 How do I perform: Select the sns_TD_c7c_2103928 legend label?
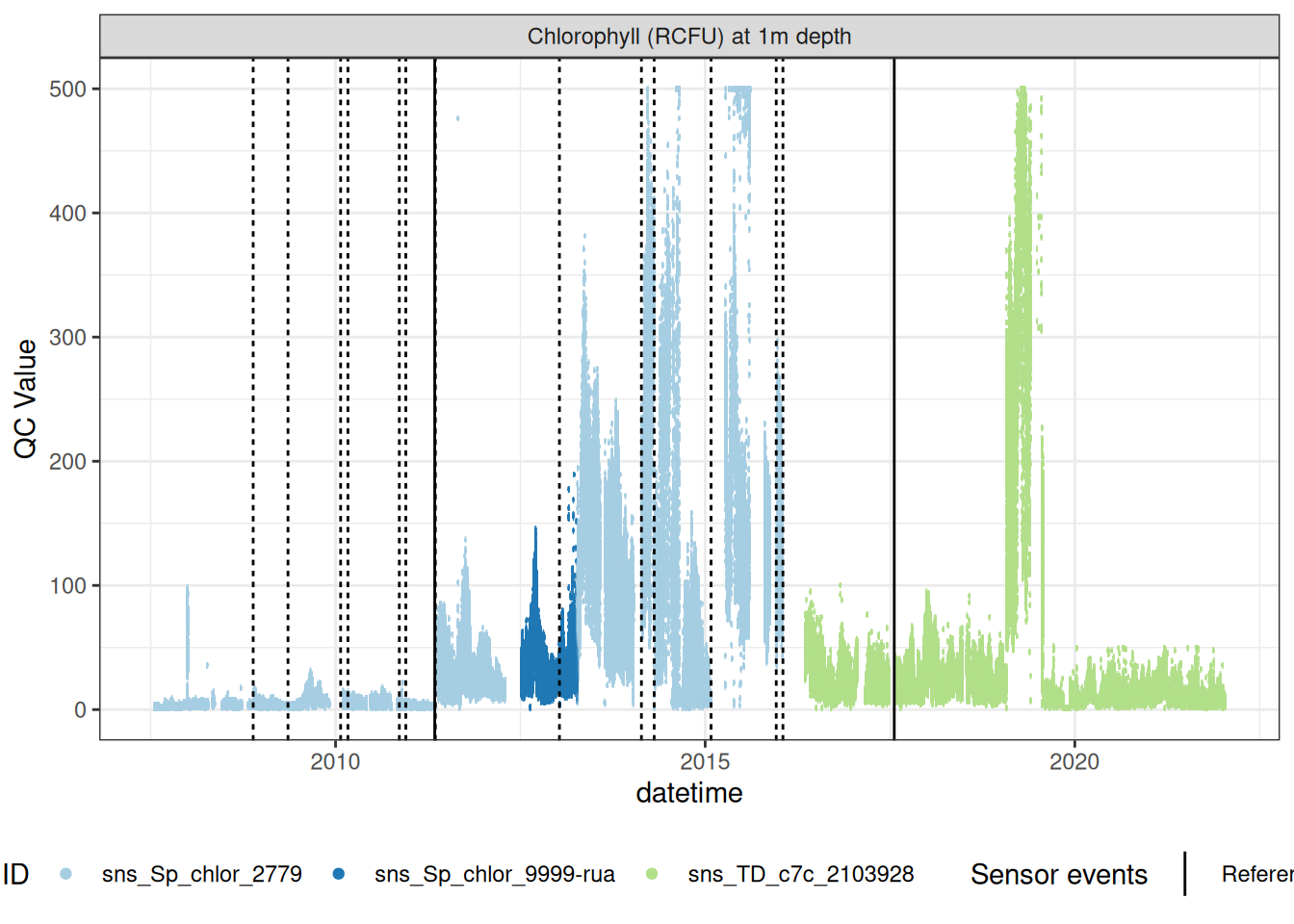click(800, 874)
